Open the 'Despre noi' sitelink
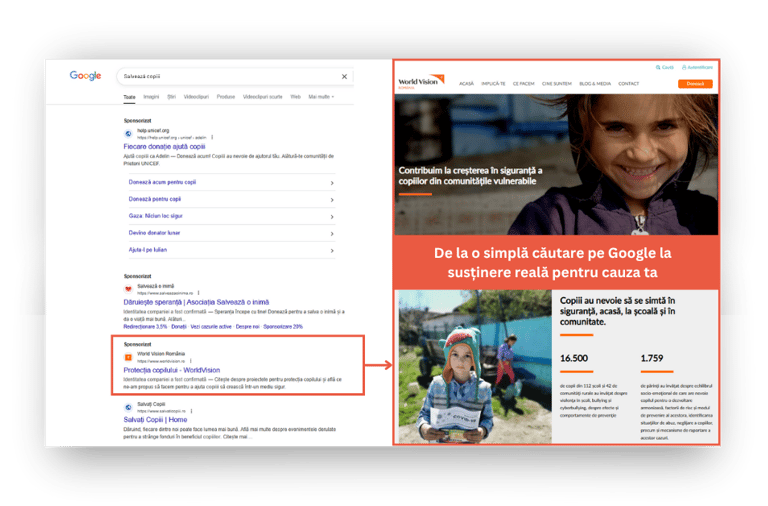This screenshot has height=506, width=768. tap(247, 327)
